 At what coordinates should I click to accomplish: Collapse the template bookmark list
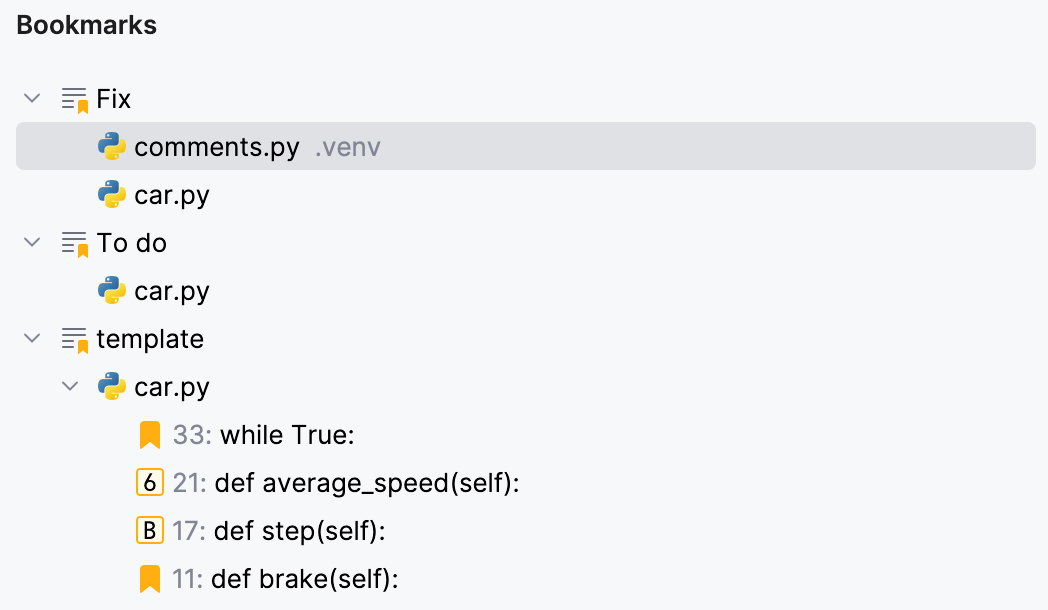[x=33, y=339]
